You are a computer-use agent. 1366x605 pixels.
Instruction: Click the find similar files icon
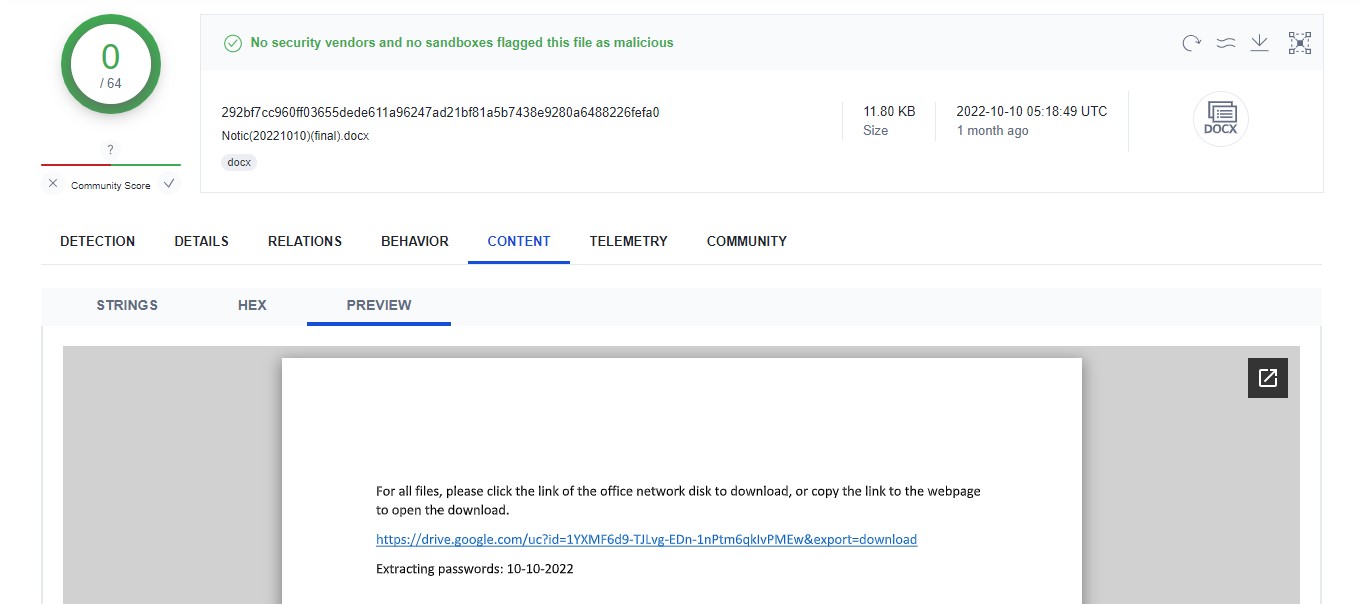[x=1225, y=43]
